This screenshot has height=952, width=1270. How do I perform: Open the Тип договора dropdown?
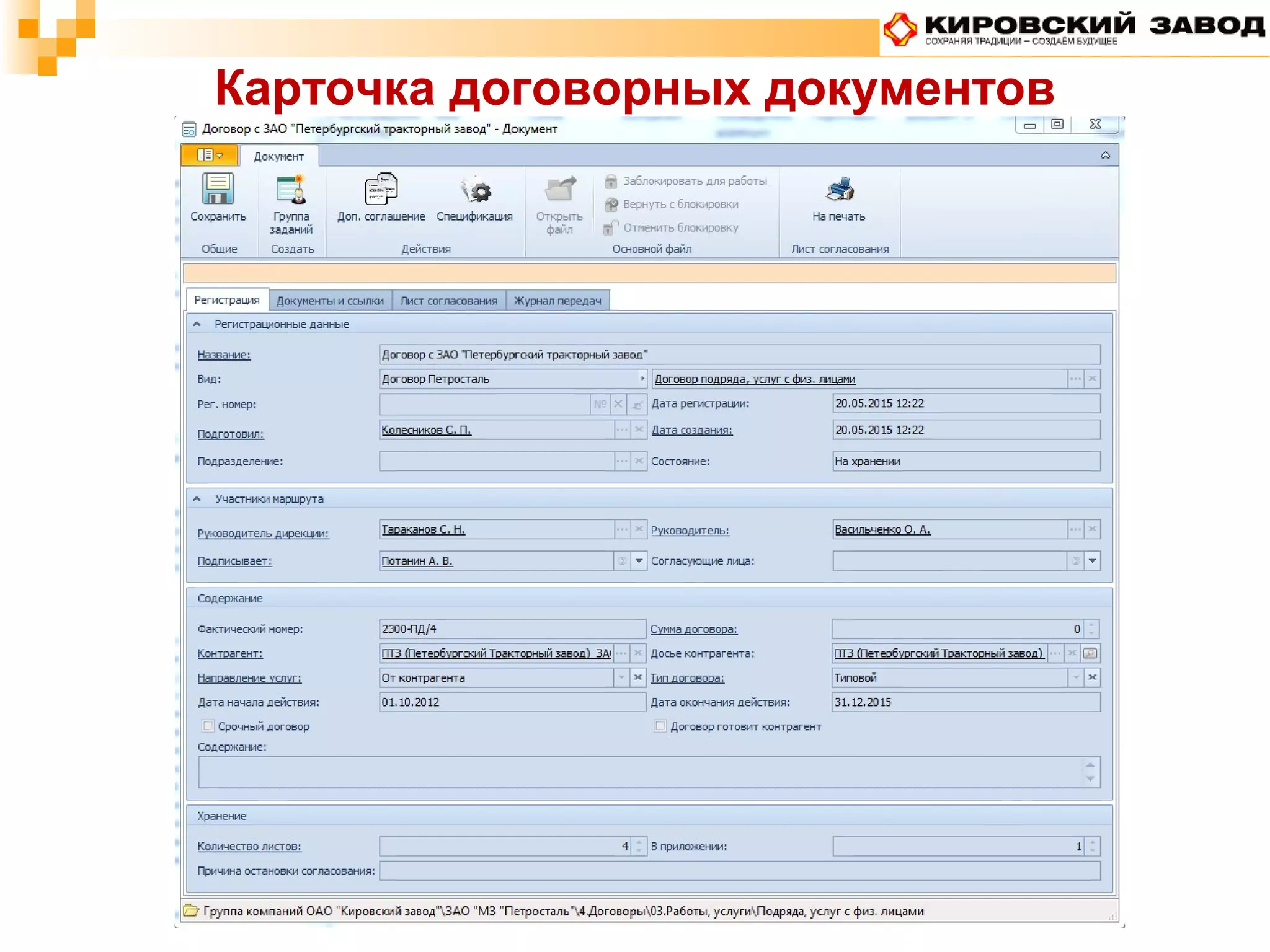click(1076, 677)
